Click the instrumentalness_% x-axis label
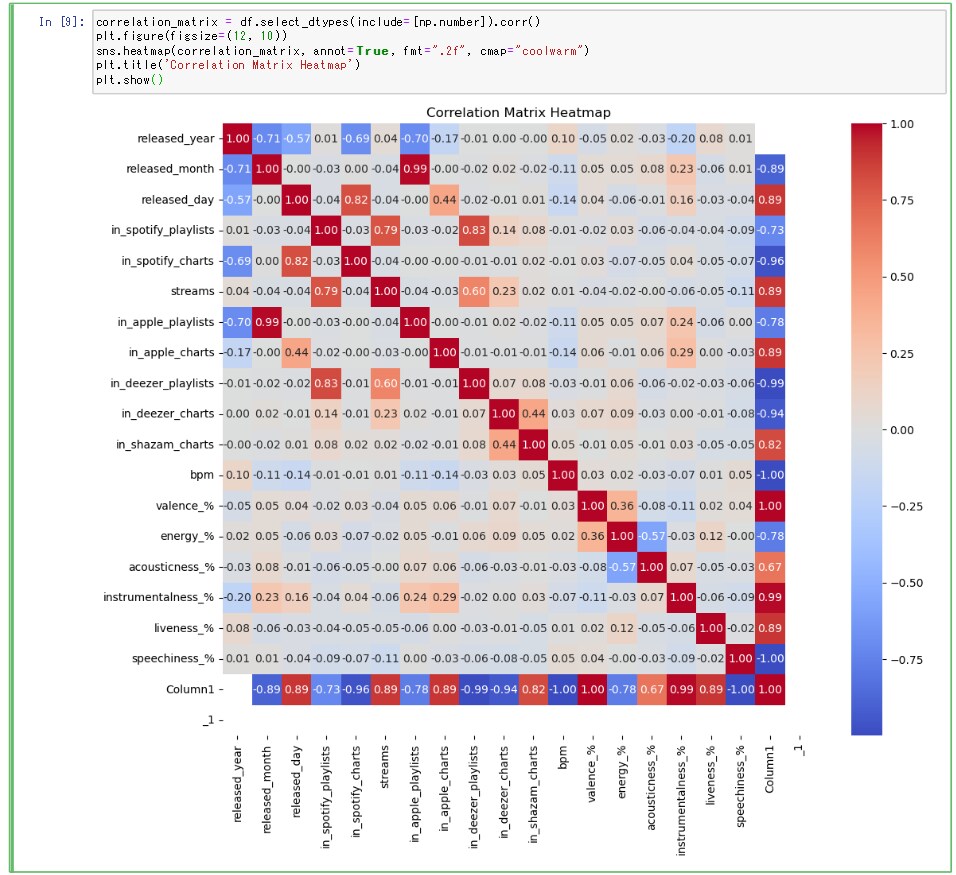The image size is (956, 875). [x=681, y=801]
